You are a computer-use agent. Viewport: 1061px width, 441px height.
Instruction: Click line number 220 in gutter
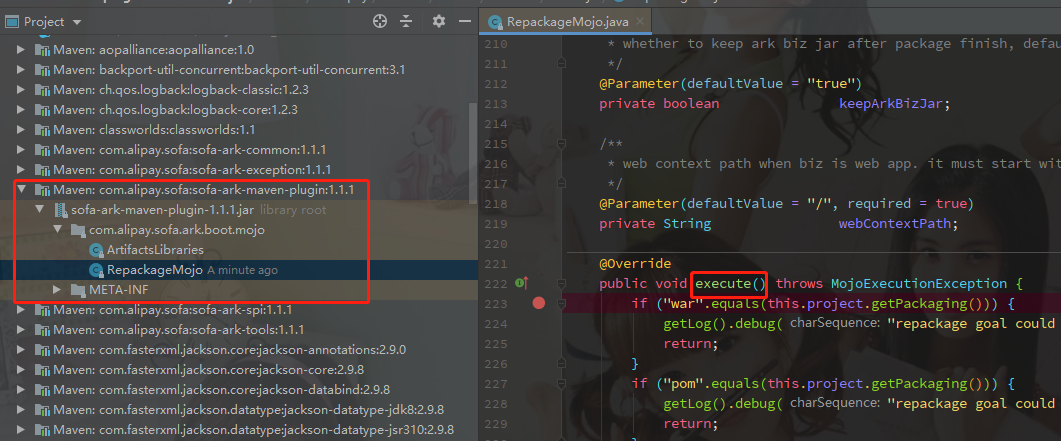click(x=495, y=243)
